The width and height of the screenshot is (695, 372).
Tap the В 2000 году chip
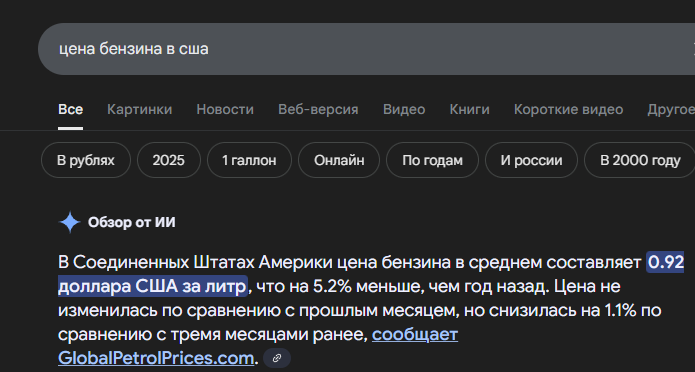(640, 160)
